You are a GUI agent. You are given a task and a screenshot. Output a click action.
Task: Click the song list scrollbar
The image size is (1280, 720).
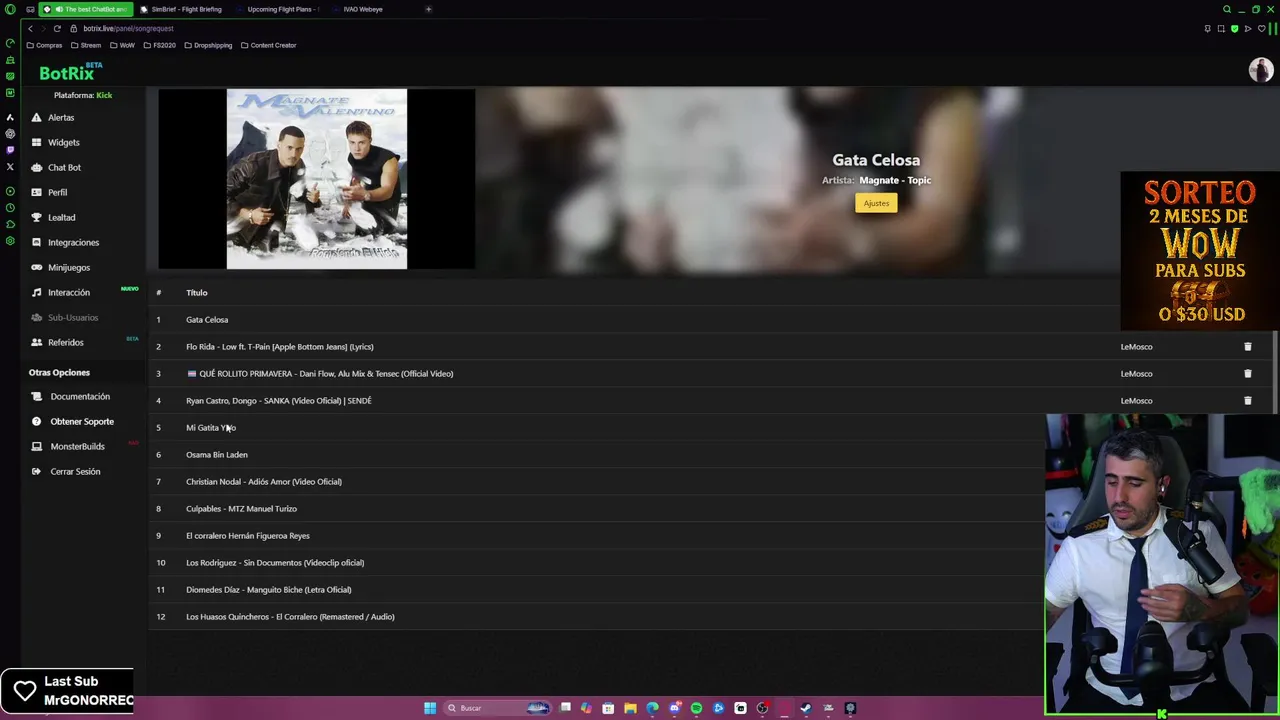[1274, 370]
